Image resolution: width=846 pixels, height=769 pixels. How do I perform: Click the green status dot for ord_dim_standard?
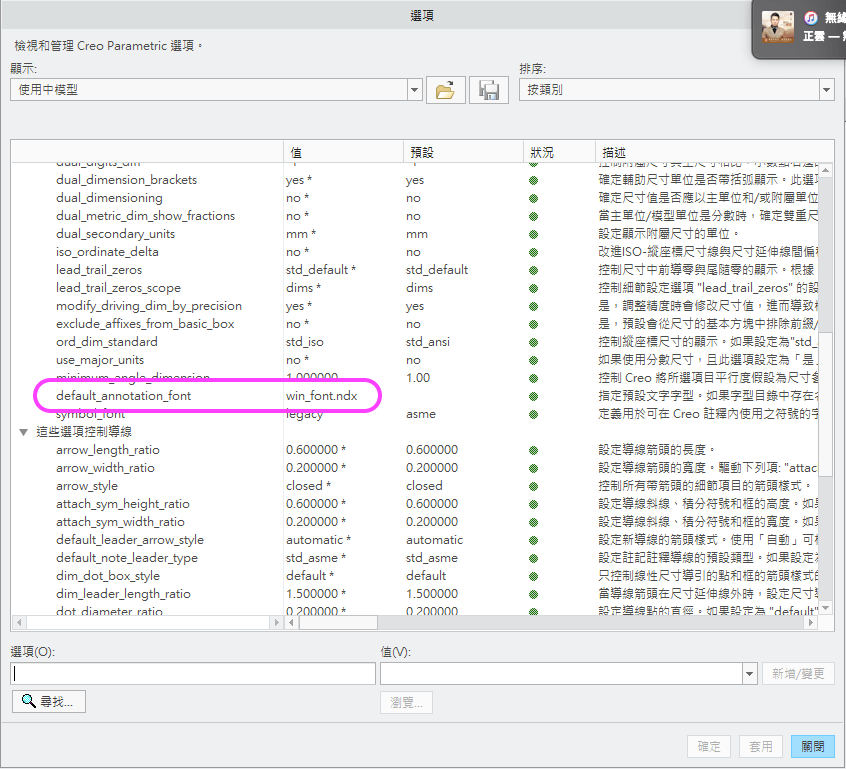tap(534, 342)
